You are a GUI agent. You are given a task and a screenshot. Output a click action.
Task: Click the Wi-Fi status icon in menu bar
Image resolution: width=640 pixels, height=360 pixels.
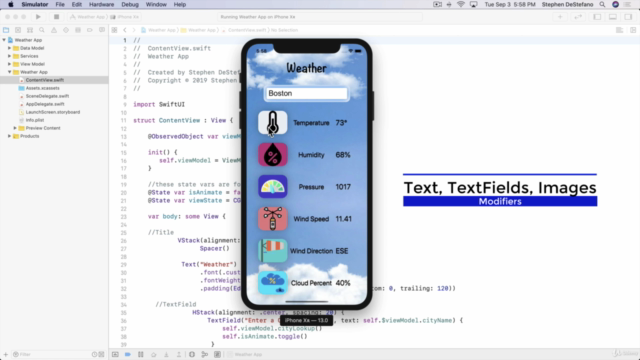coord(461,4)
